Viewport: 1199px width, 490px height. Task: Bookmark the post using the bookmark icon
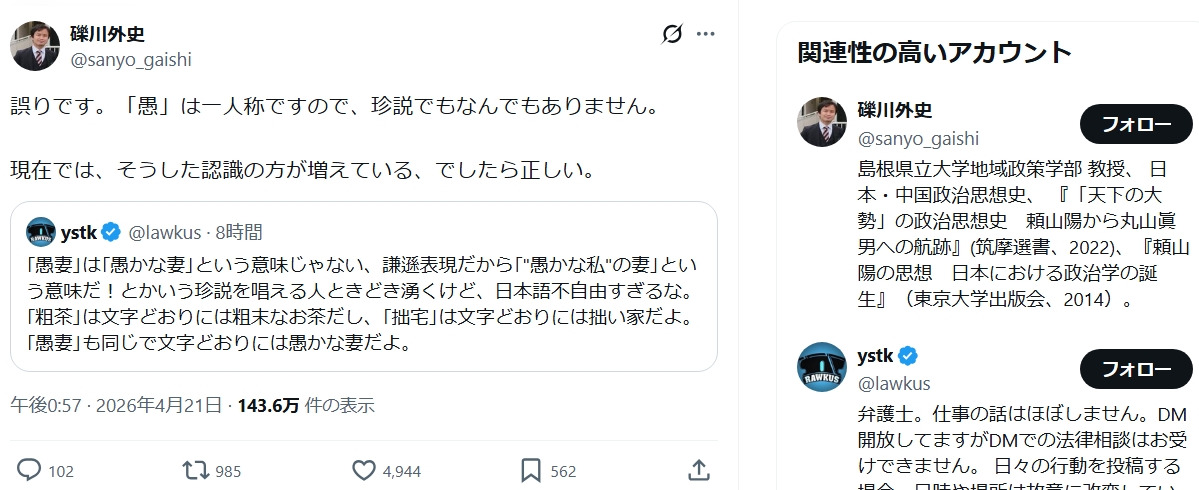[x=531, y=470]
